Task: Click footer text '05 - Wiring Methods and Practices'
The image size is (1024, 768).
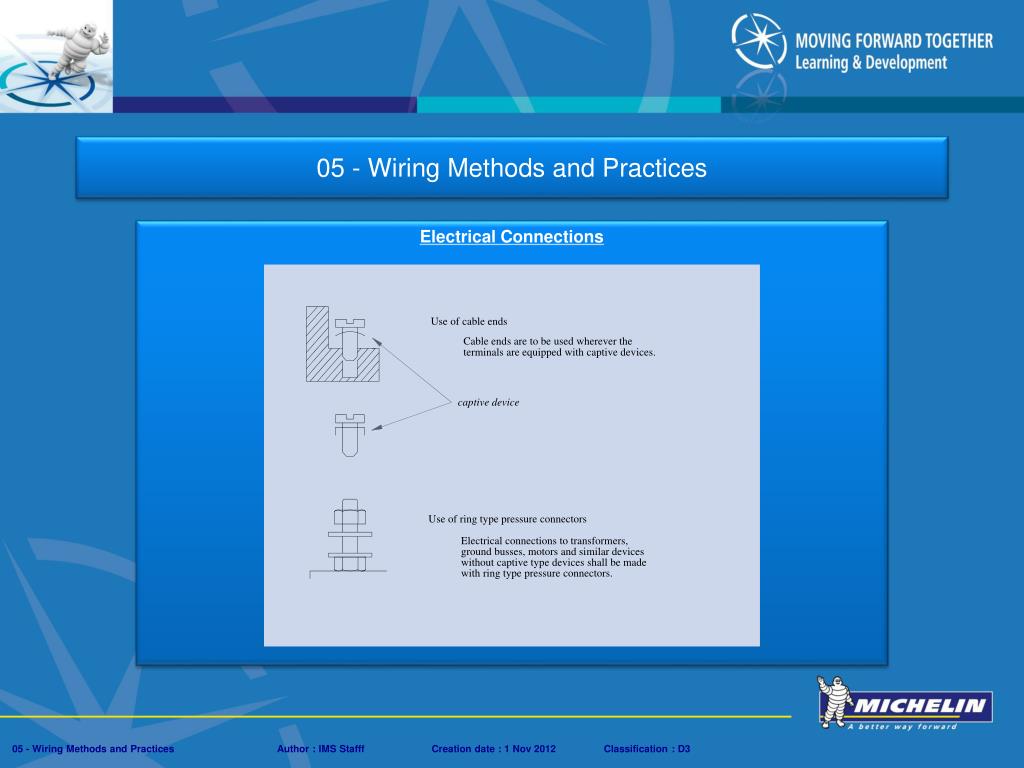Action: point(93,748)
